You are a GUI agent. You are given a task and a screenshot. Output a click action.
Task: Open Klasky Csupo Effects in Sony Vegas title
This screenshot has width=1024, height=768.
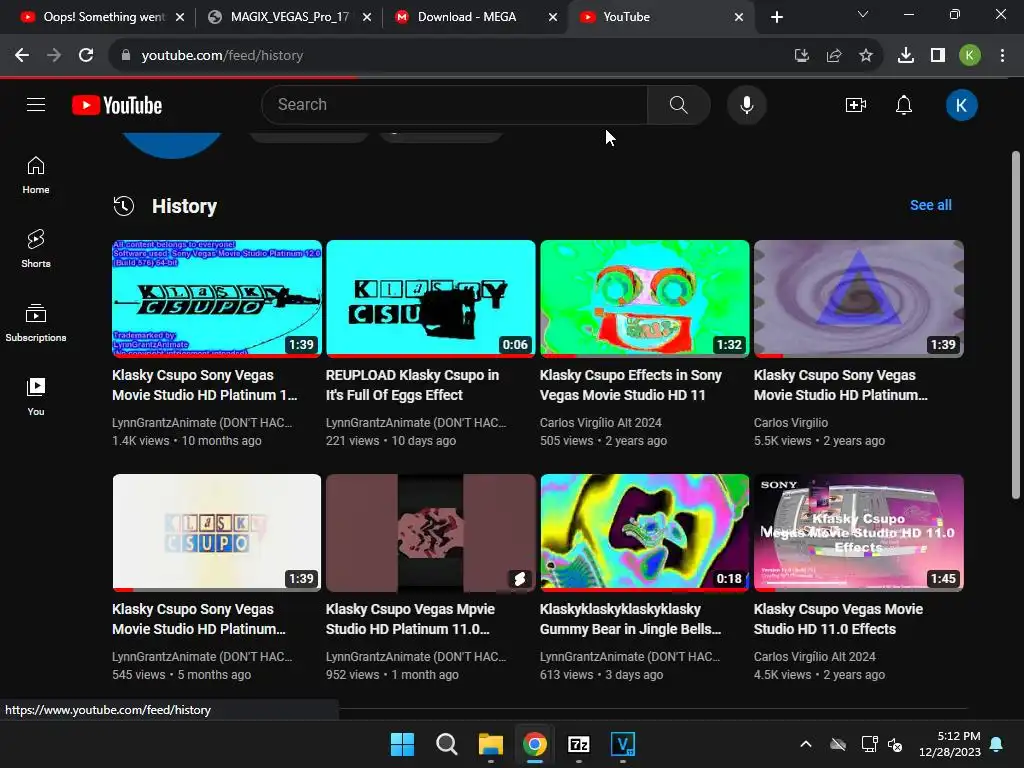click(630, 385)
